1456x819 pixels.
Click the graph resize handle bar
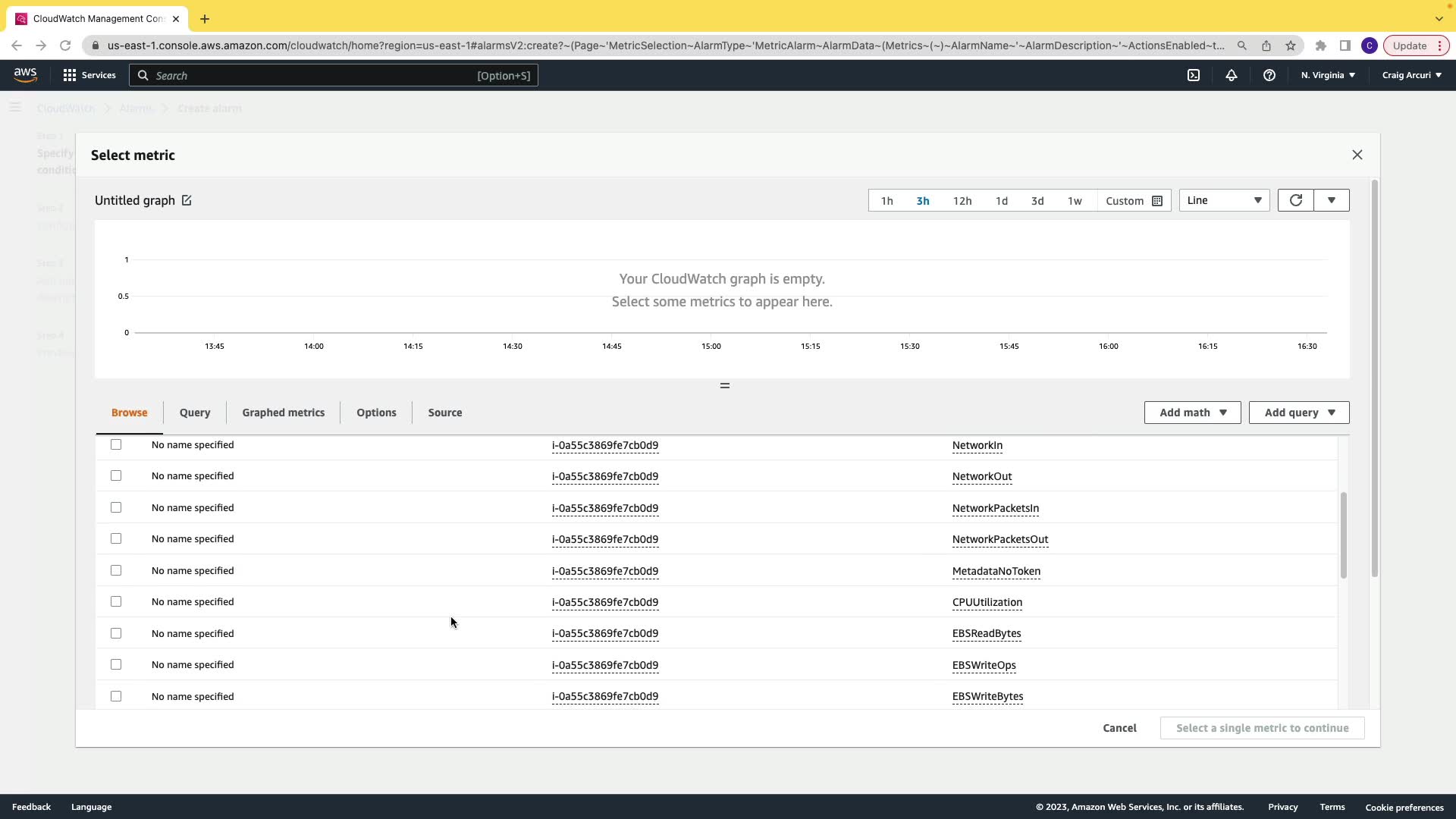724,386
